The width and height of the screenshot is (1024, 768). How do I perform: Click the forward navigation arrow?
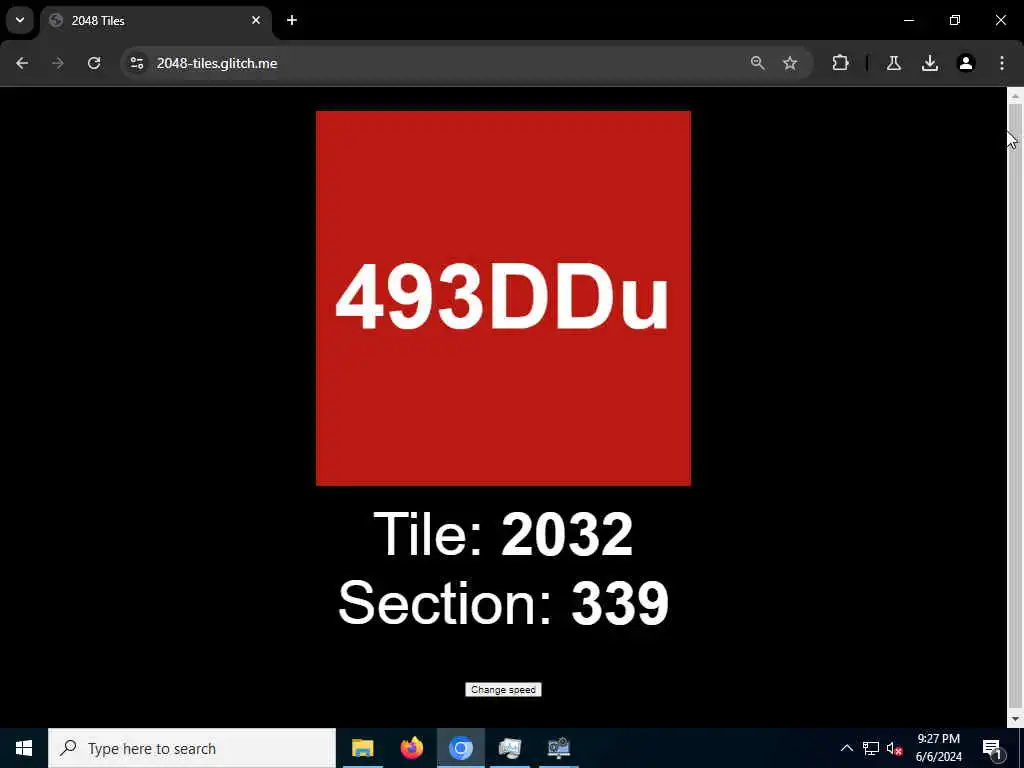point(57,63)
